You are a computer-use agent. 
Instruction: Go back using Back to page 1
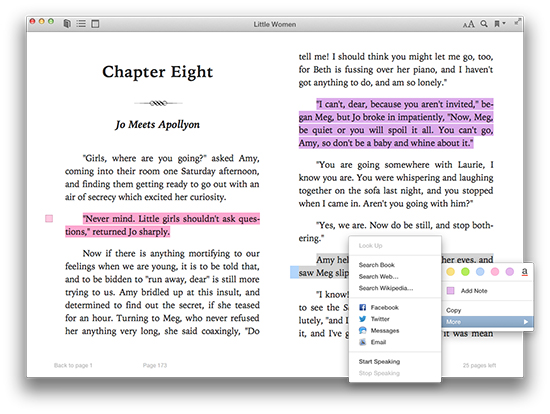click(73, 365)
